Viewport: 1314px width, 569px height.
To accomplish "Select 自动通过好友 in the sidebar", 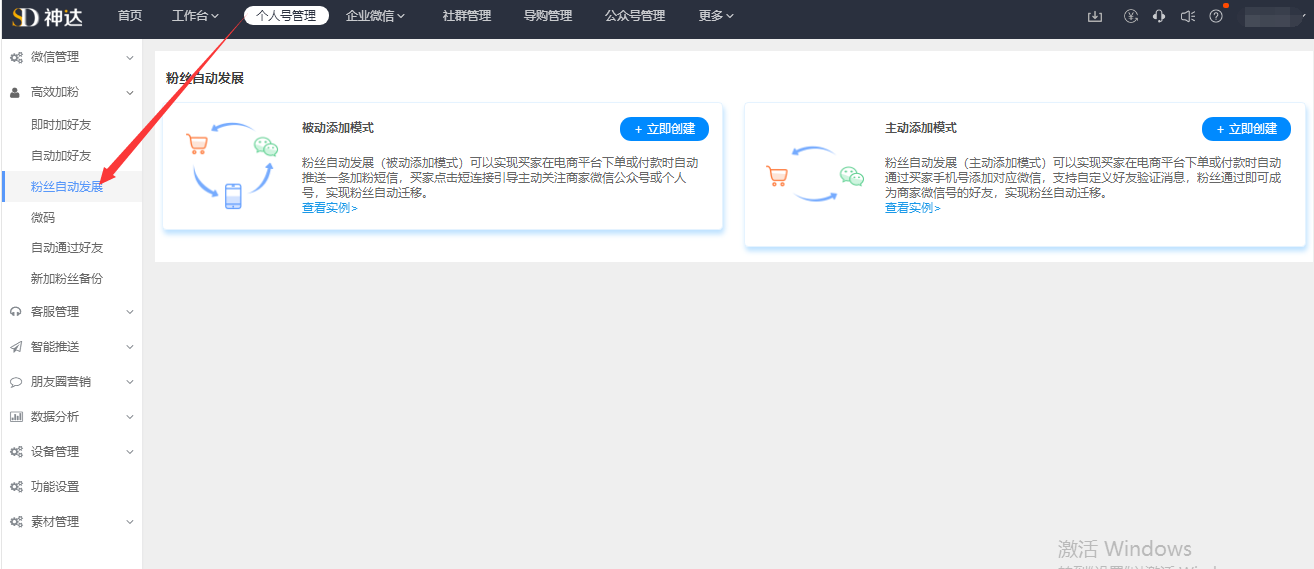I will click(x=67, y=248).
